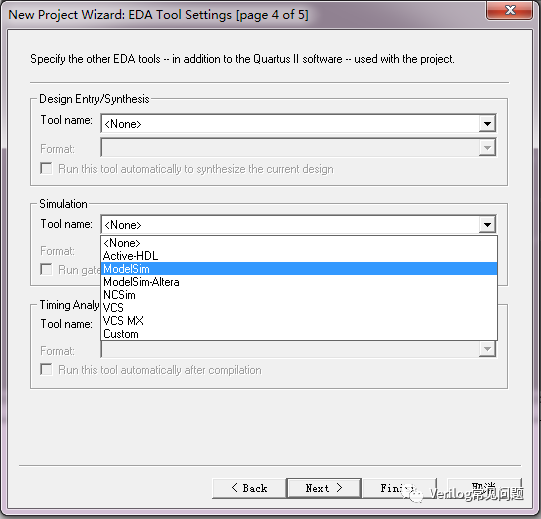Open Timing Analysis Format dropdown arrow

[487, 349]
